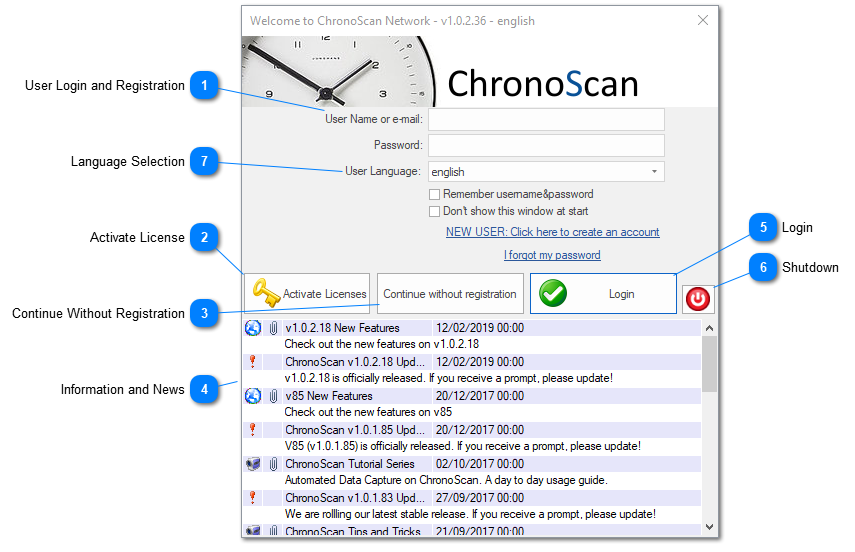Select 'ChronoScan Tutorial Series' news title

pos(350,464)
